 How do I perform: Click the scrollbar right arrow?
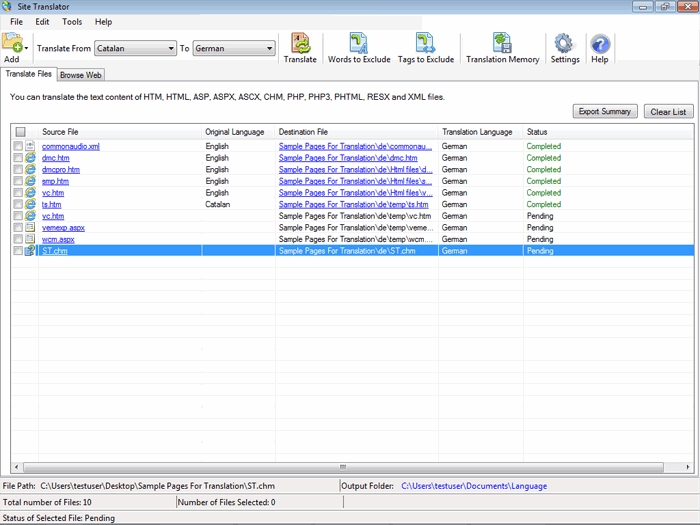tap(688, 467)
